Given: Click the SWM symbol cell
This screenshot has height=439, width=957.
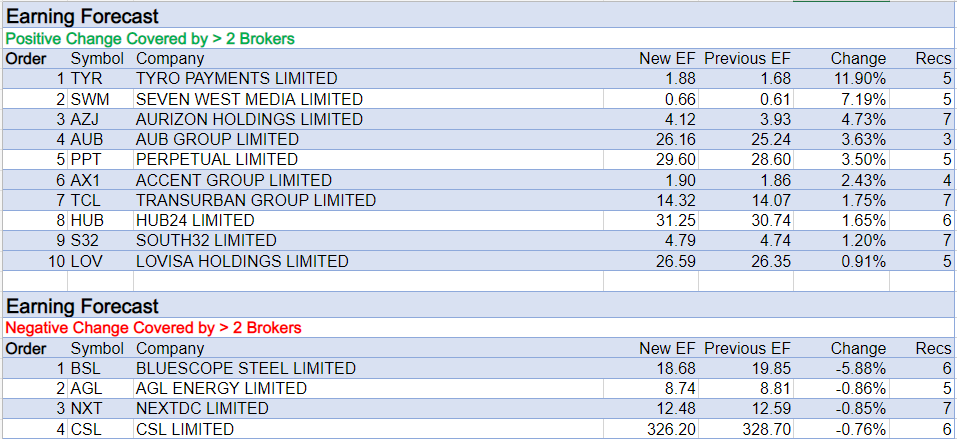Looking at the screenshot, I should (x=90, y=99).
